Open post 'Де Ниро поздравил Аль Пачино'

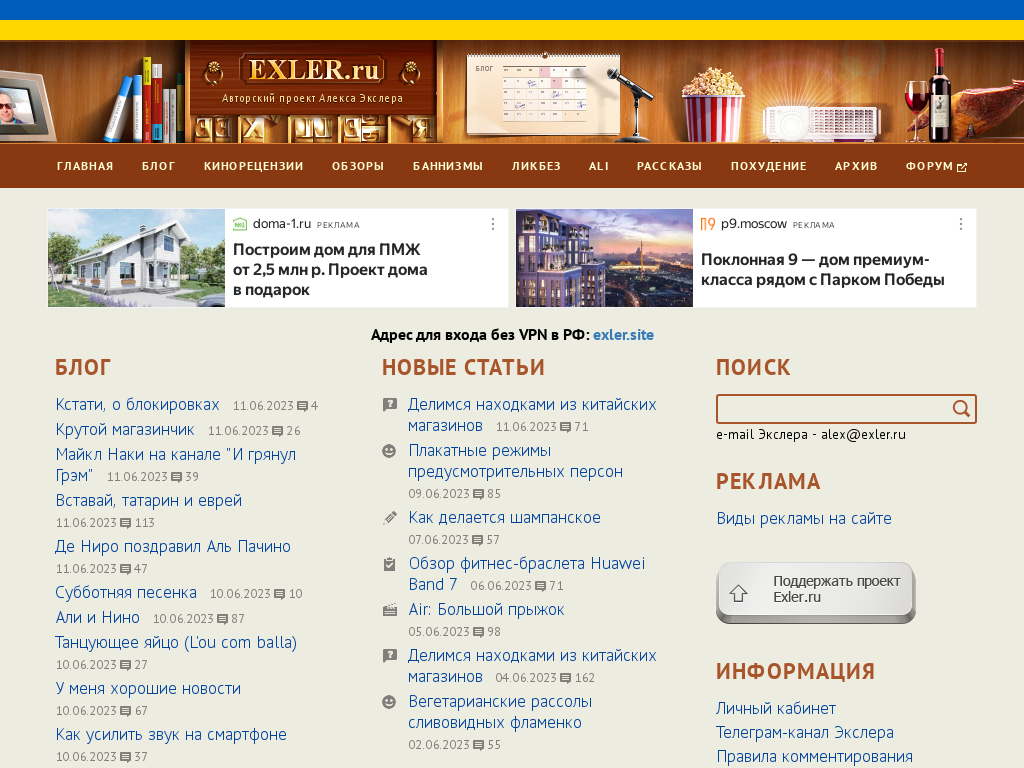173,547
